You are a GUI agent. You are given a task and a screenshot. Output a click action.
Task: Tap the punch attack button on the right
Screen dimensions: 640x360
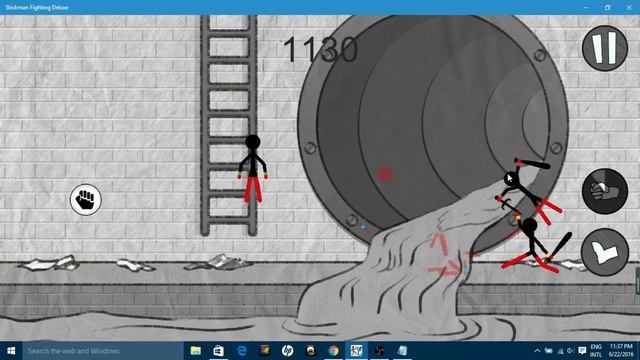[604, 191]
